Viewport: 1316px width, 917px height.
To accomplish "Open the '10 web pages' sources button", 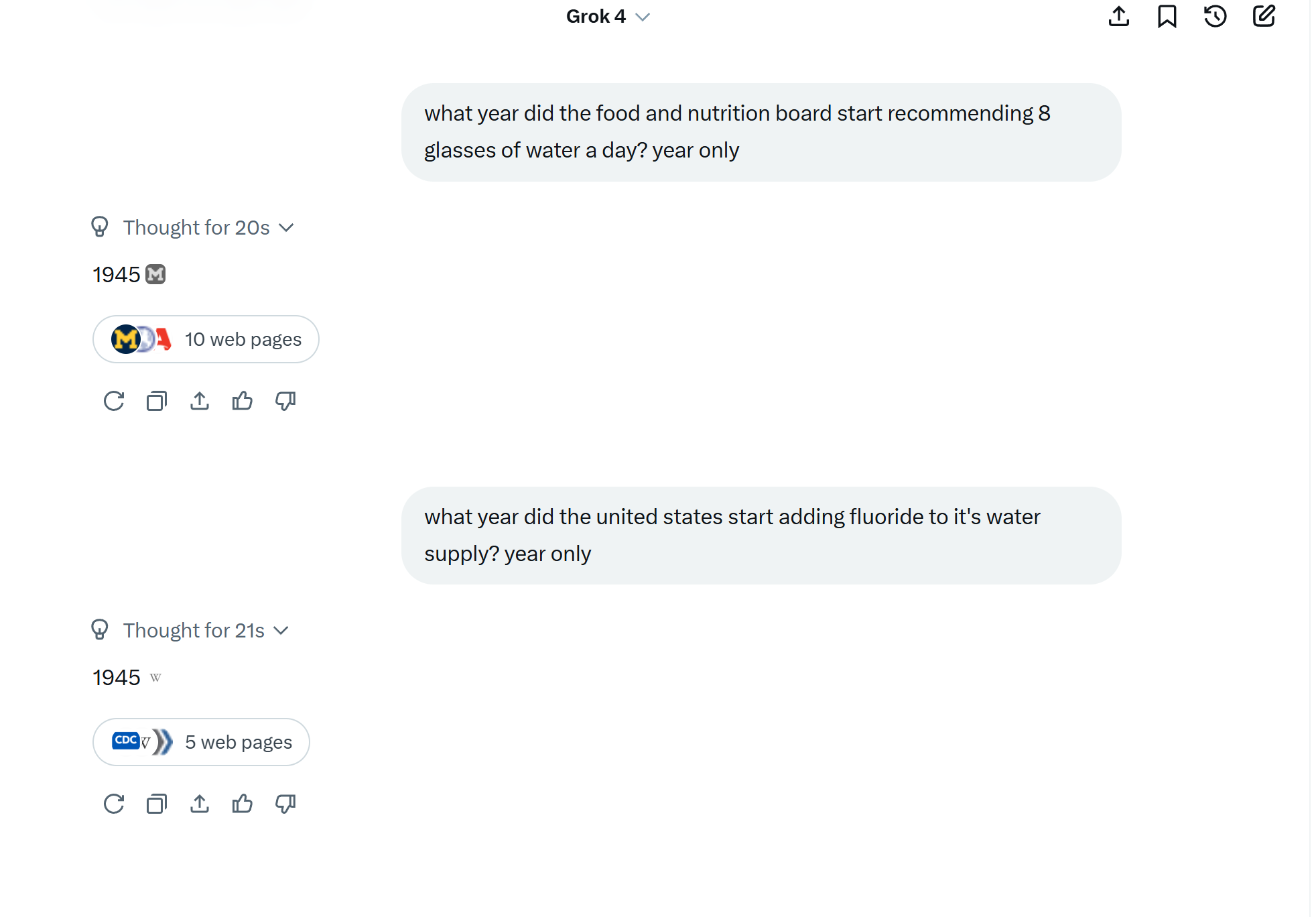I will point(206,339).
